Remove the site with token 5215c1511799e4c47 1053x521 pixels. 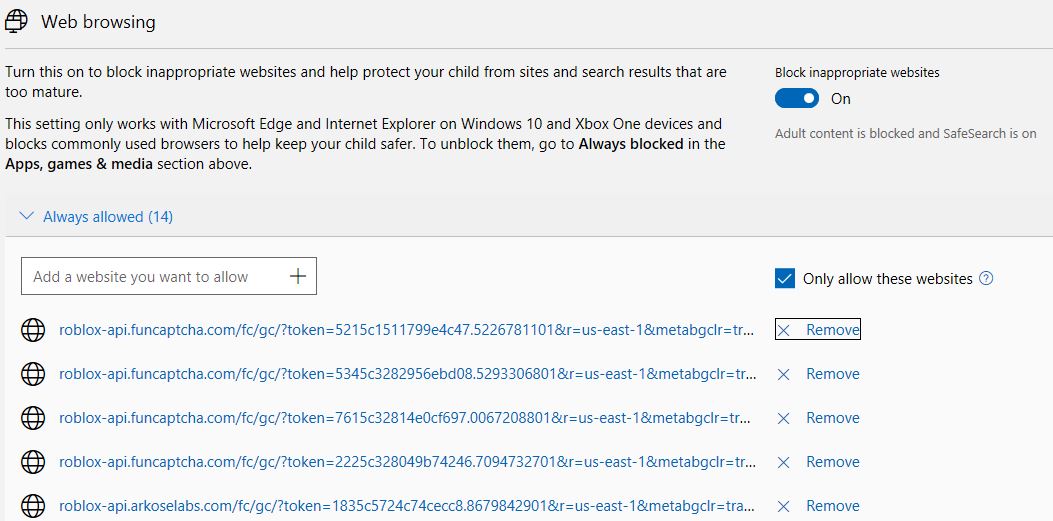pyautogui.click(x=818, y=330)
